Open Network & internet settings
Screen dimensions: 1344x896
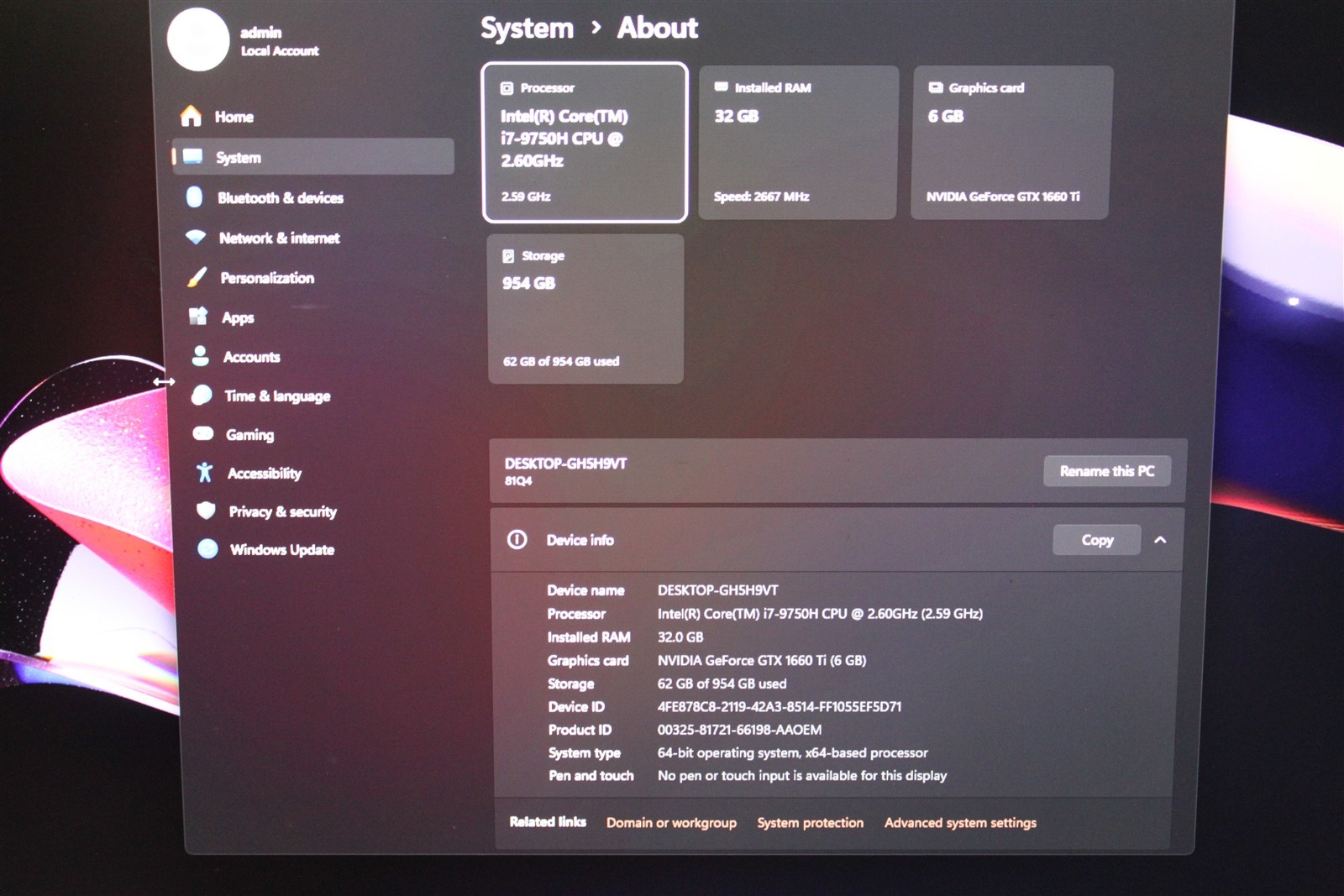312,238
